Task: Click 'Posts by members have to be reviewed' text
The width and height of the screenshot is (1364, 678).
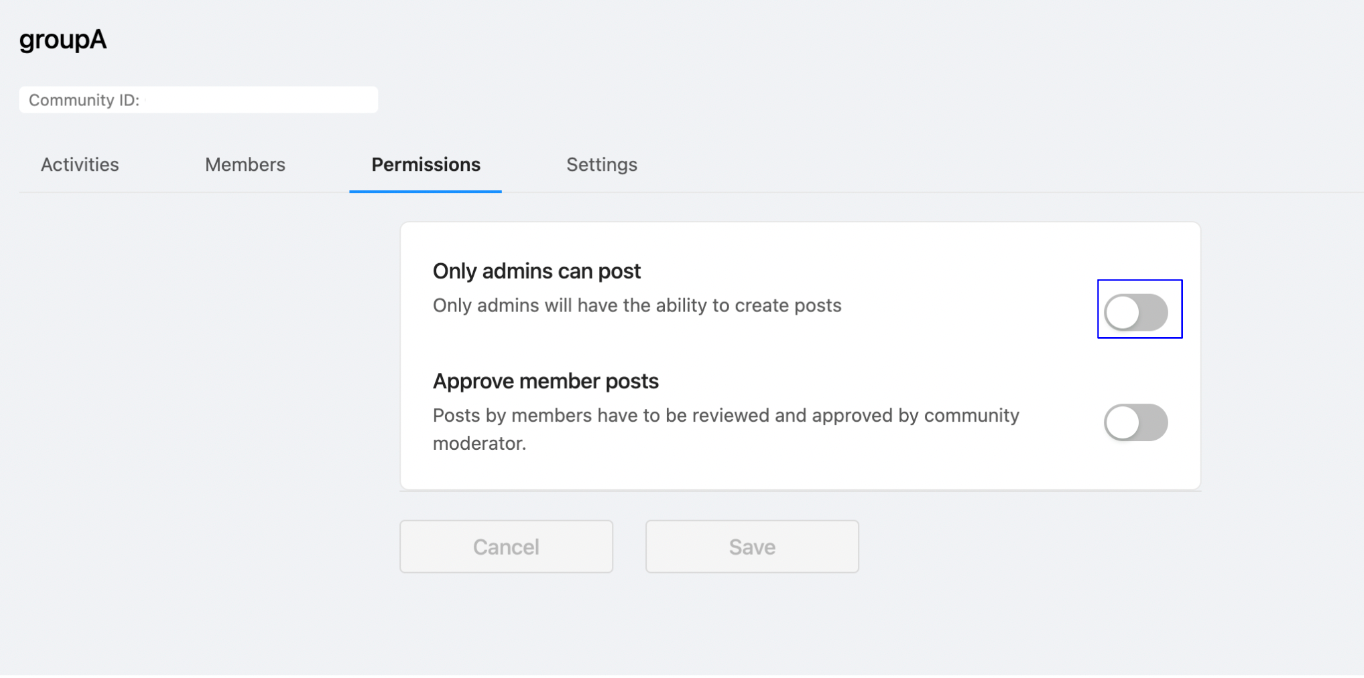Action: pos(726,429)
